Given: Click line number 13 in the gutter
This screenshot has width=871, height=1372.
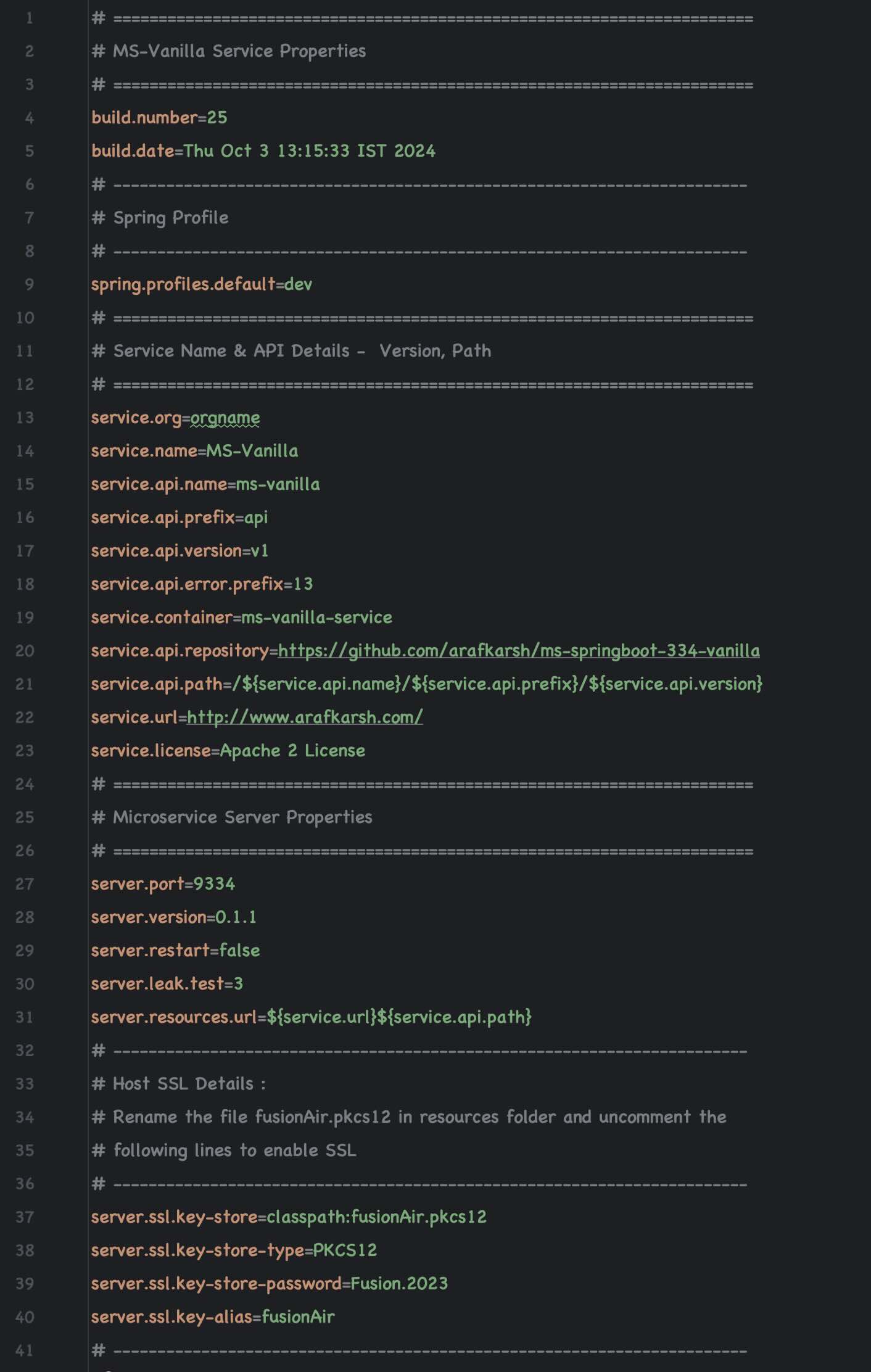Looking at the screenshot, I should pyautogui.click(x=25, y=417).
